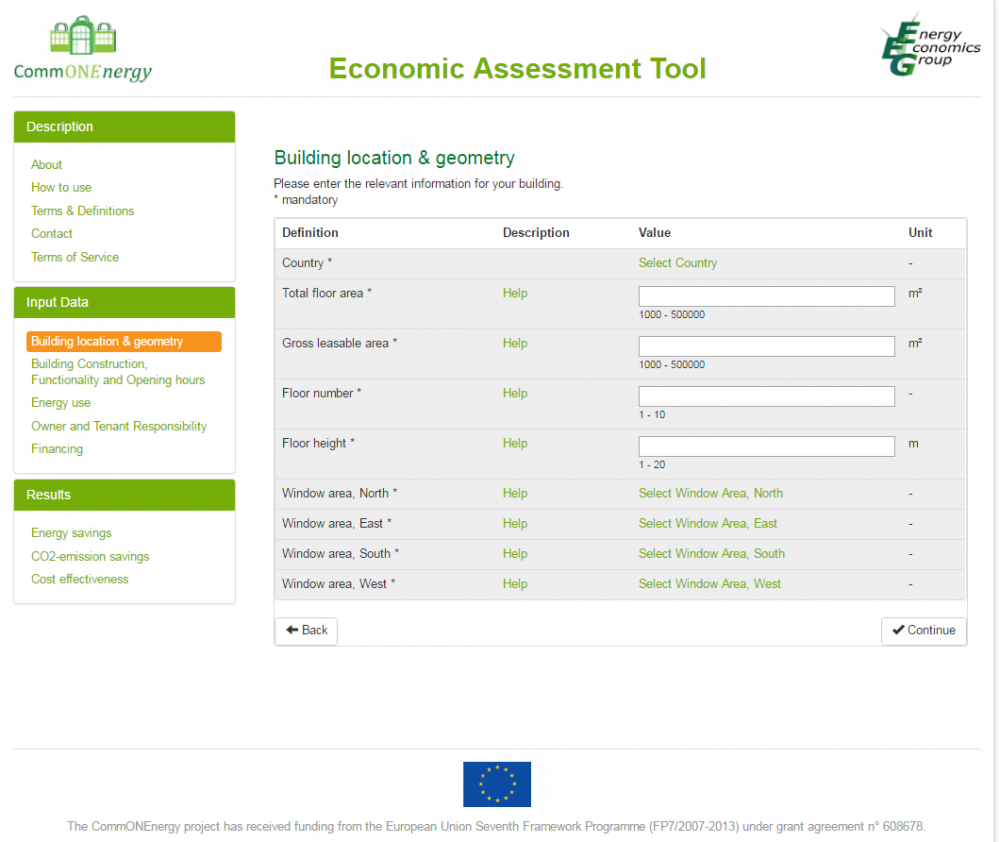Focus the Floor number input field

point(767,396)
